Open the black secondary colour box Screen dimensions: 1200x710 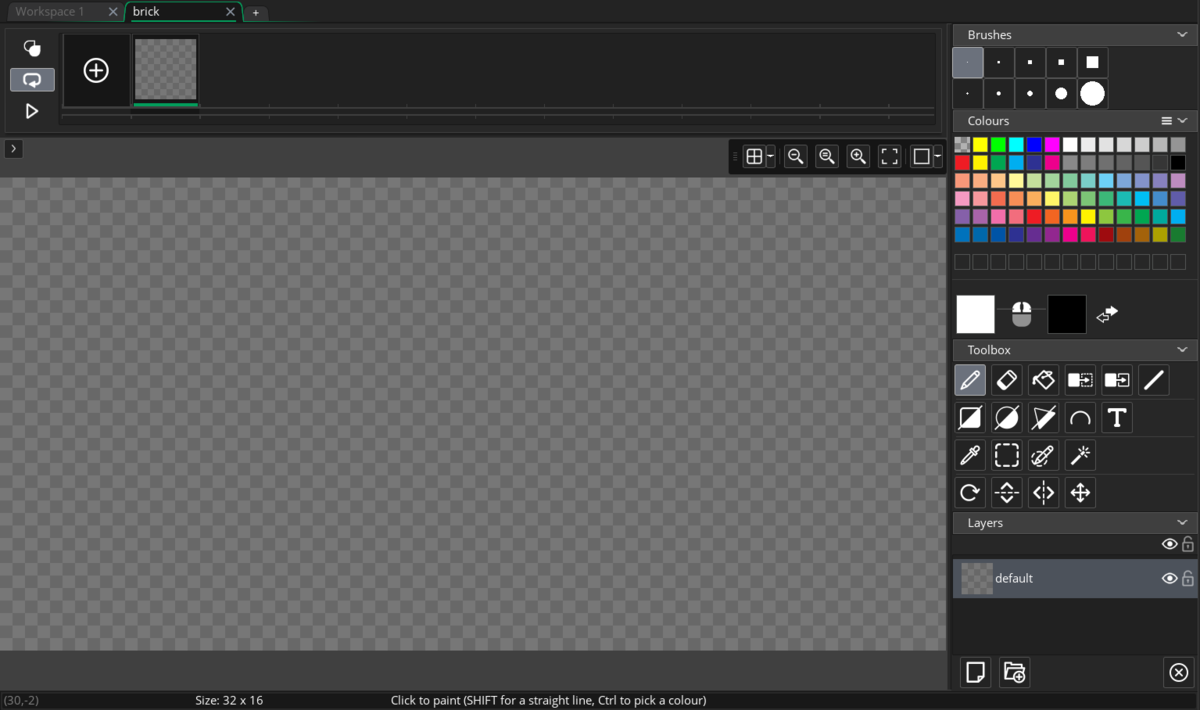point(1067,314)
